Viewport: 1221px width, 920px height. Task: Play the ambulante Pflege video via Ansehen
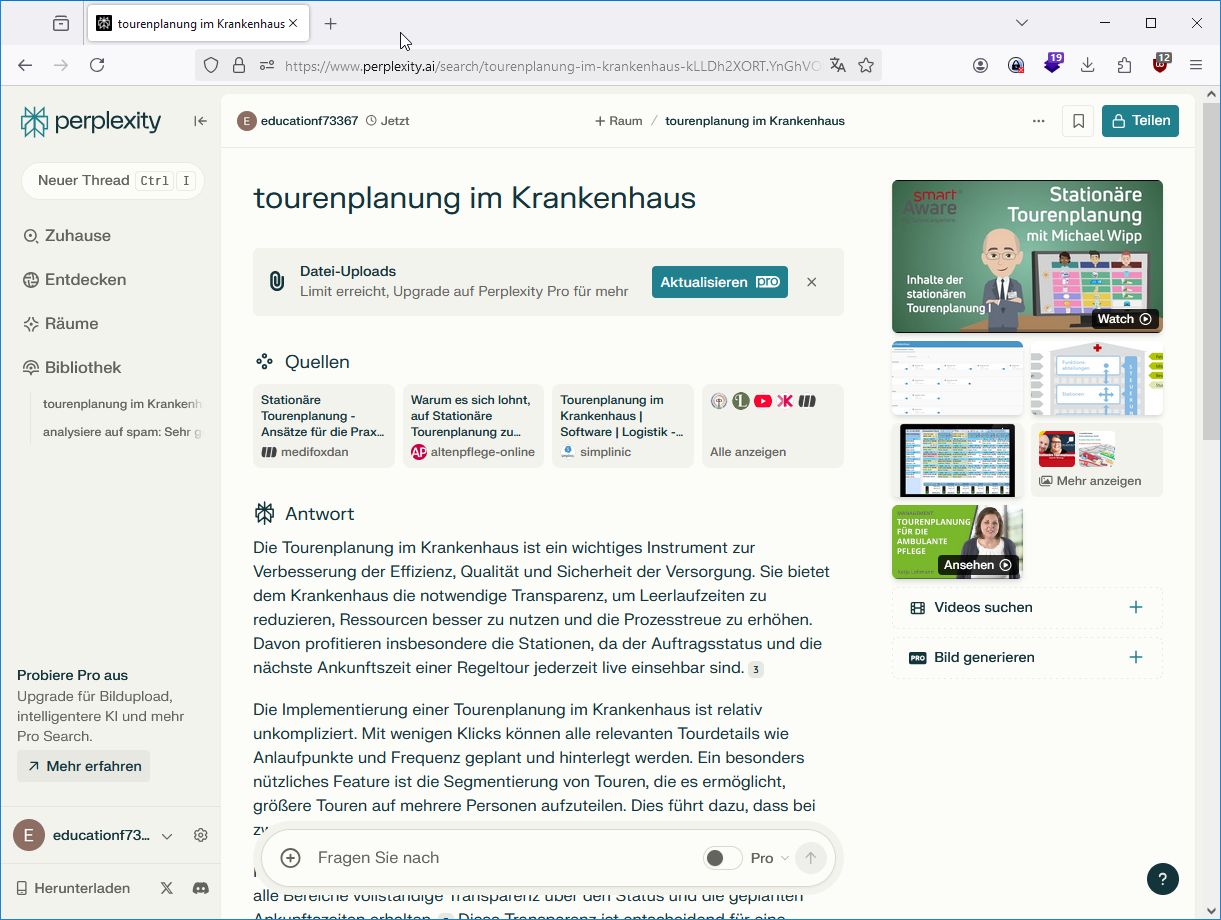pos(957,542)
